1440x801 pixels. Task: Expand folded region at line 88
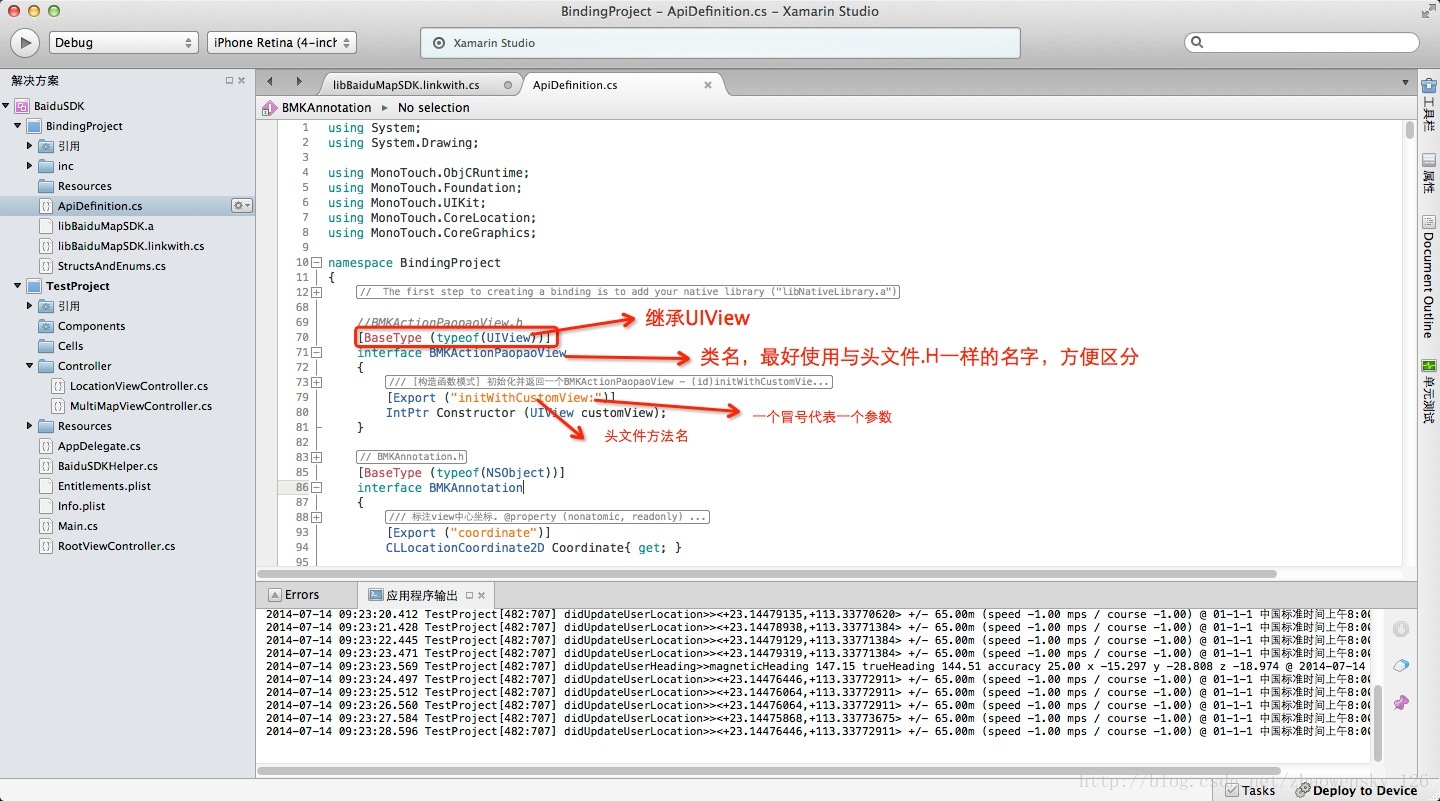click(316, 517)
